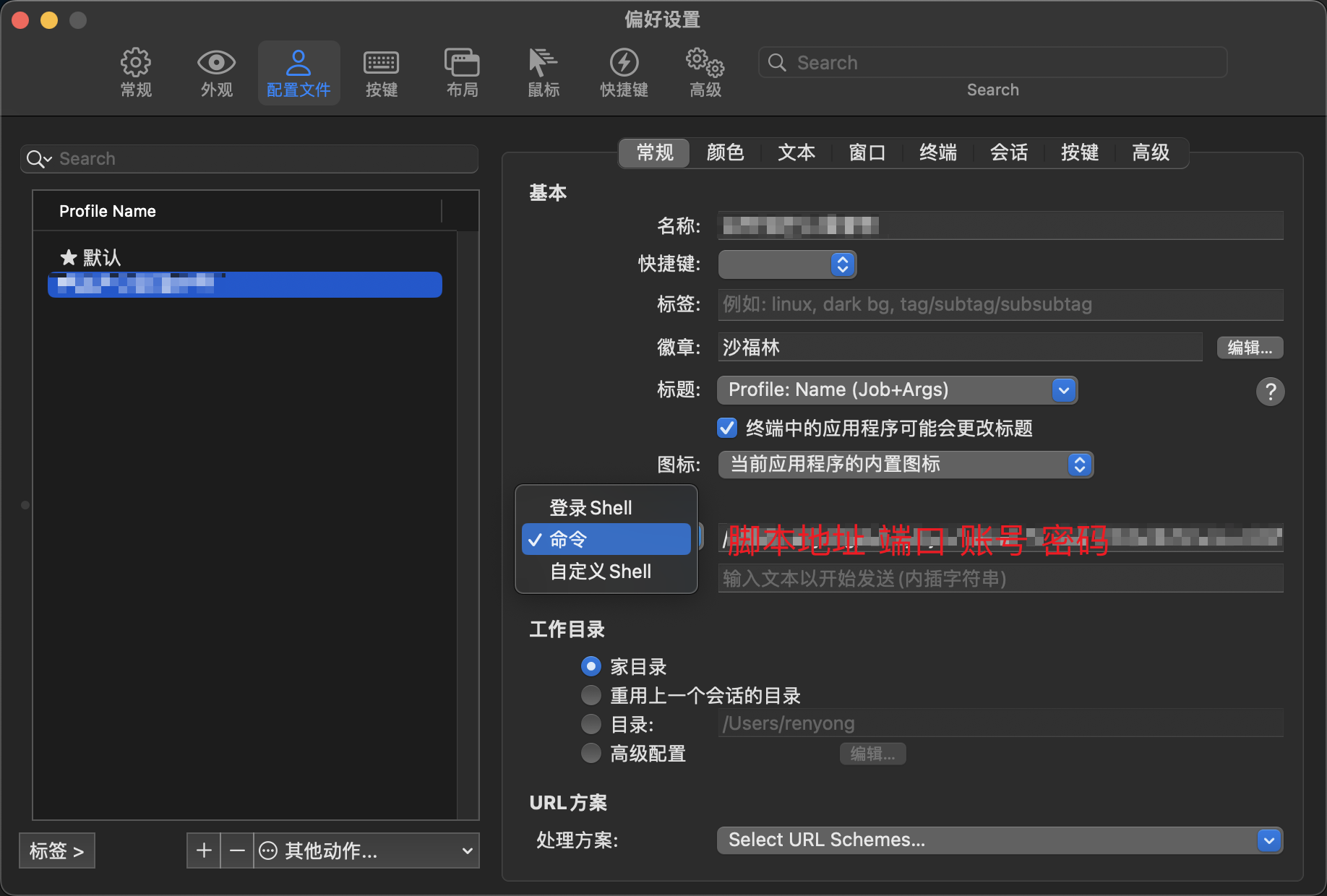This screenshot has width=1327, height=896.
Task: Open the 快捷键 lightning bolt icon
Action: click(x=624, y=64)
